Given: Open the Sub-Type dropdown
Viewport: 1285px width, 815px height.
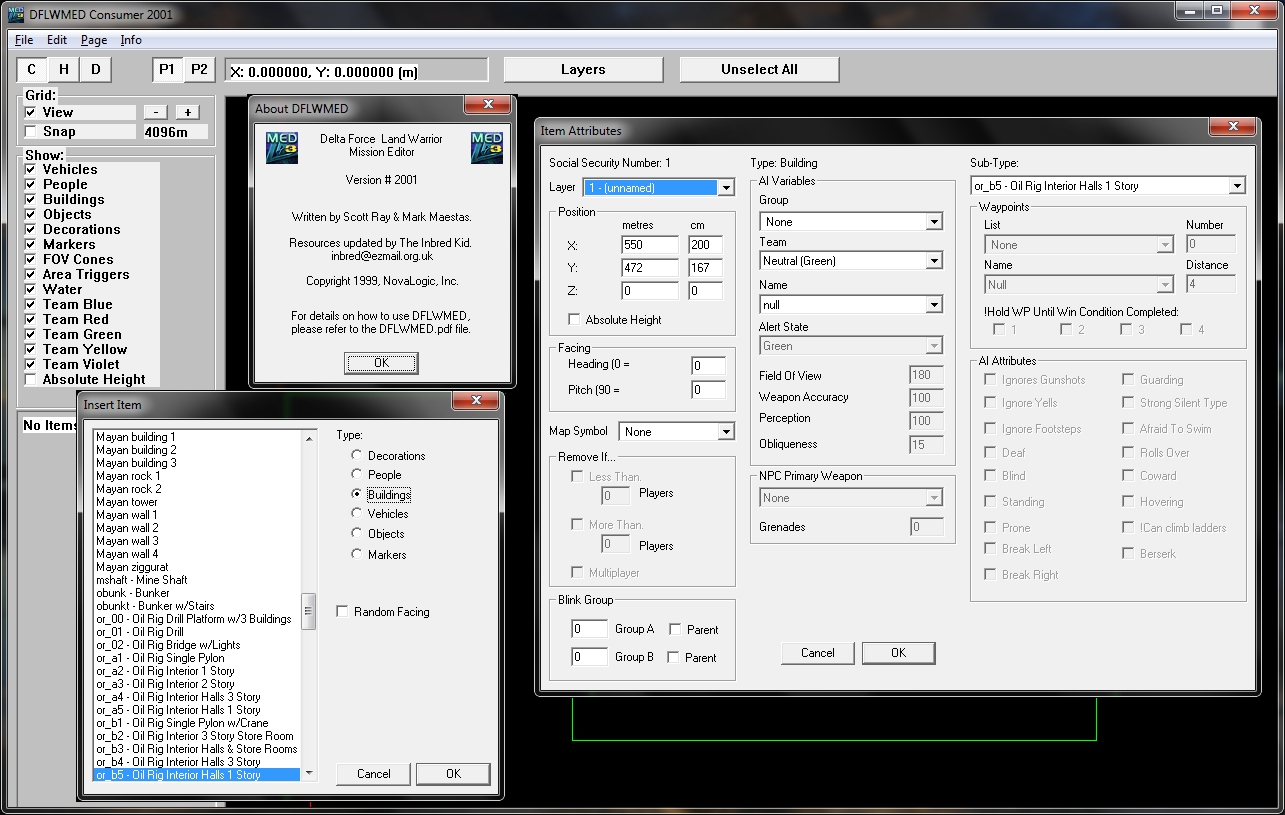Looking at the screenshot, I should click(1108, 186).
